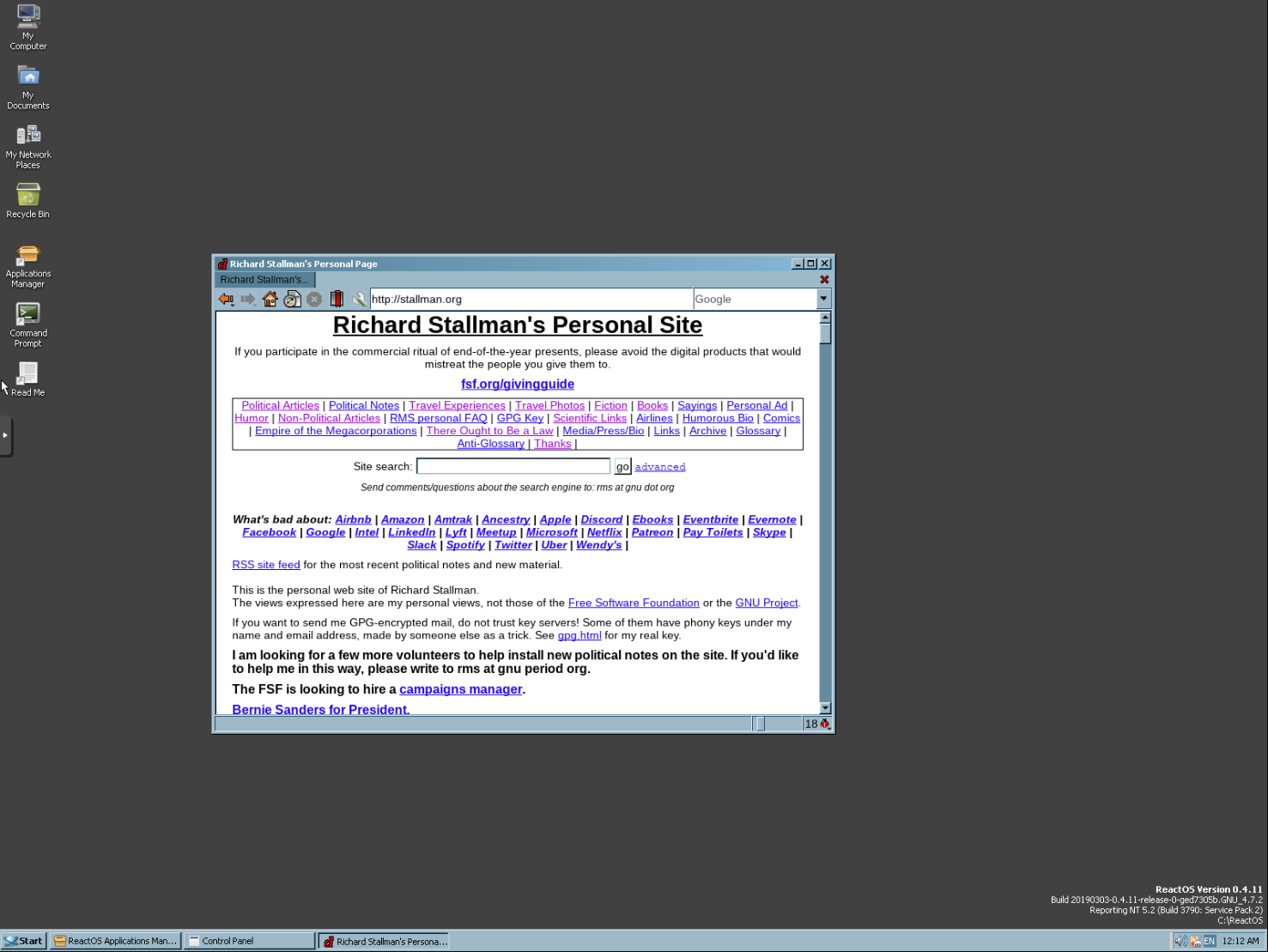Go back using the orange back arrow
This screenshot has width=1268, height=952.
pos(226,299)
